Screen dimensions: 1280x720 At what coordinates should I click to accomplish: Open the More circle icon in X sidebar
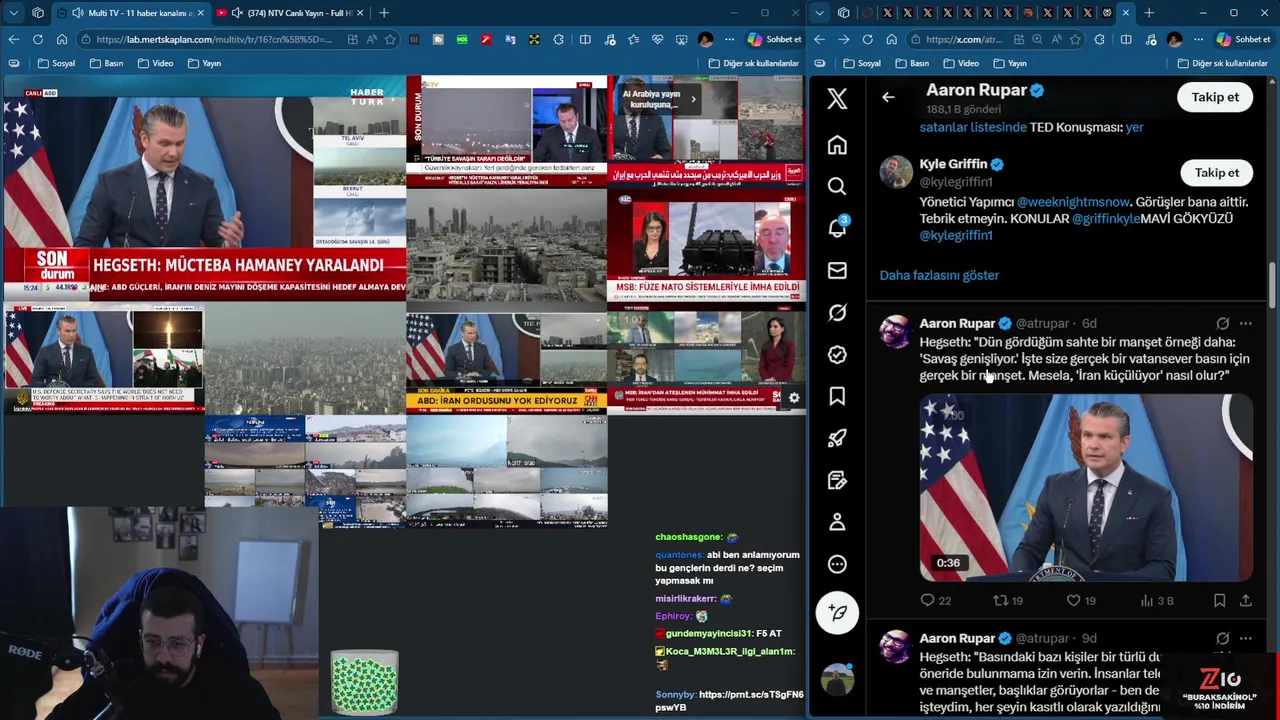[837, 564]
